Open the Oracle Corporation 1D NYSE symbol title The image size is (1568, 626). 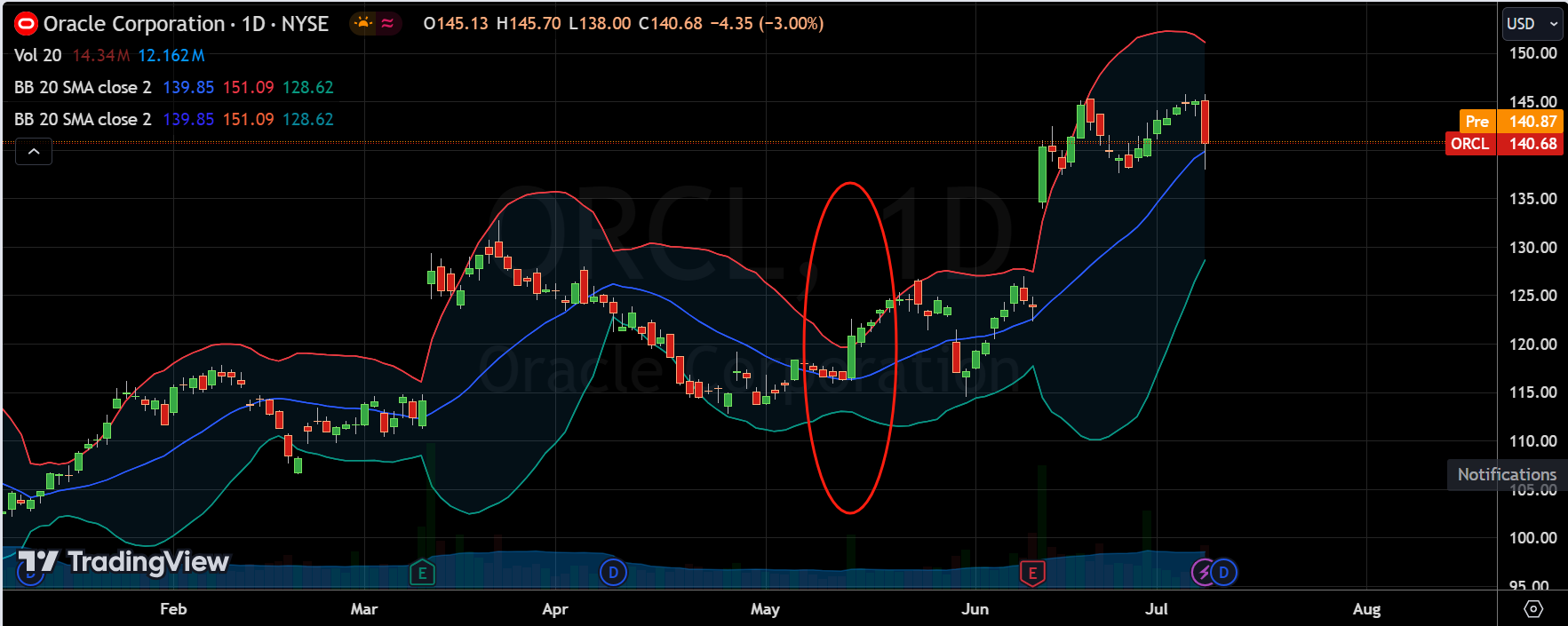pyautogui.click(x=186, y=24)
